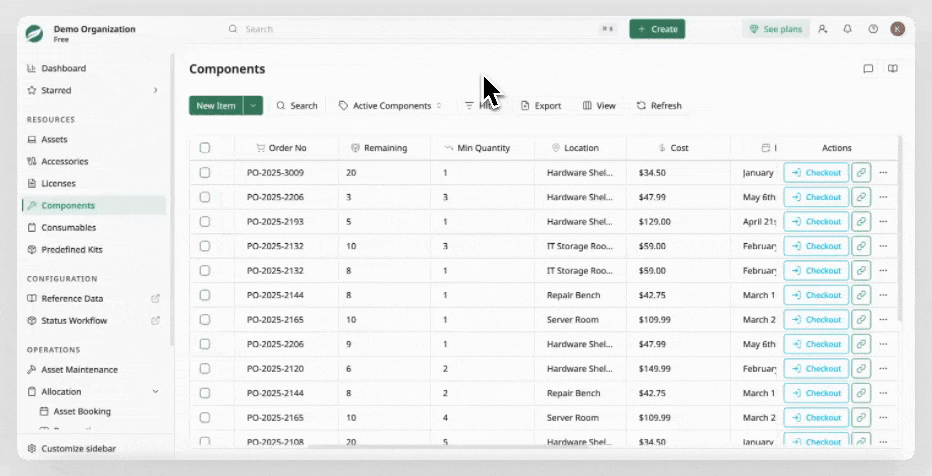Image resolution: width=932 pixels, height=476 pixels.
Task: Open more actions for PO-2025-3009 row
Action: point(883,172)
